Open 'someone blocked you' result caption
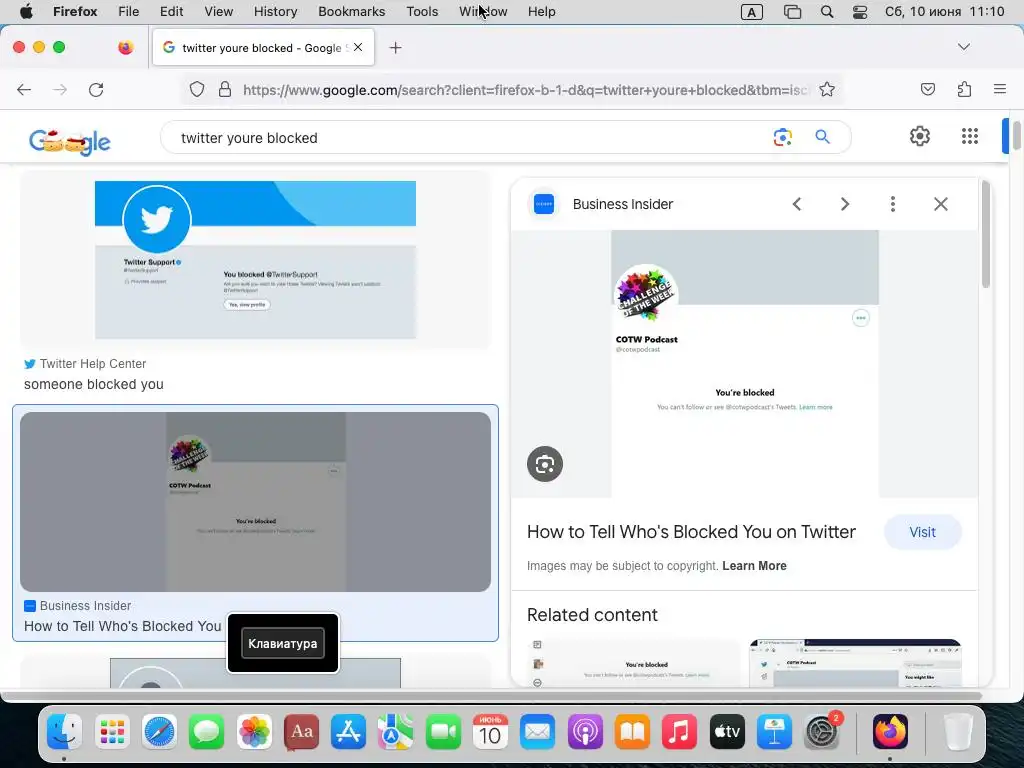1024x768 pixels. point(93,384)
